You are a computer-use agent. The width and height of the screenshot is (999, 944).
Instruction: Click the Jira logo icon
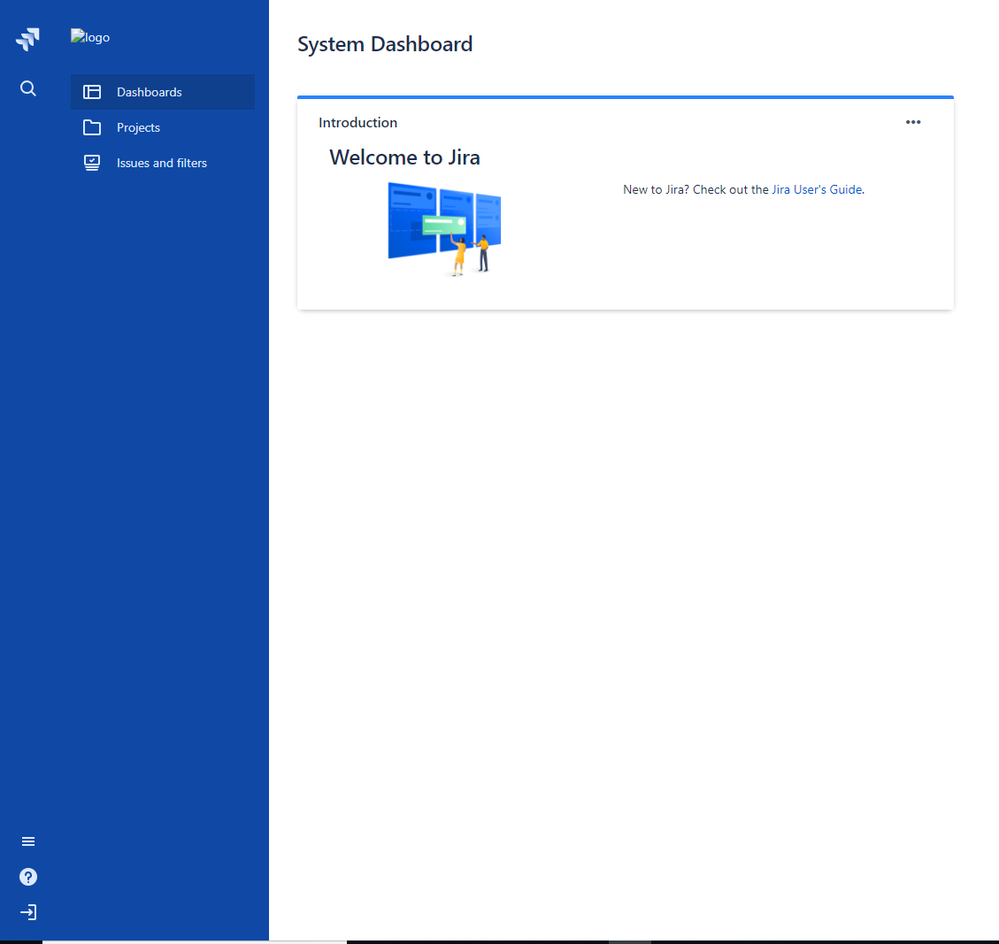pyautogui.click(x=27, y=39)
